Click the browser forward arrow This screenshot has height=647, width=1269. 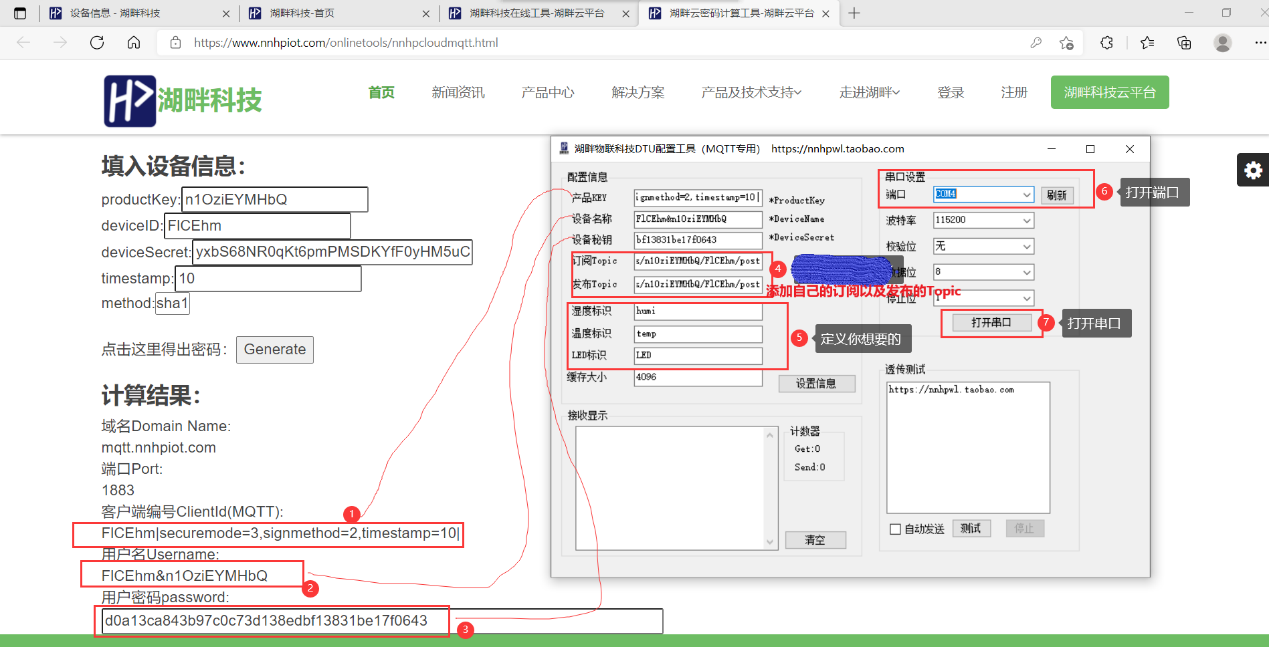pos(60,43)
